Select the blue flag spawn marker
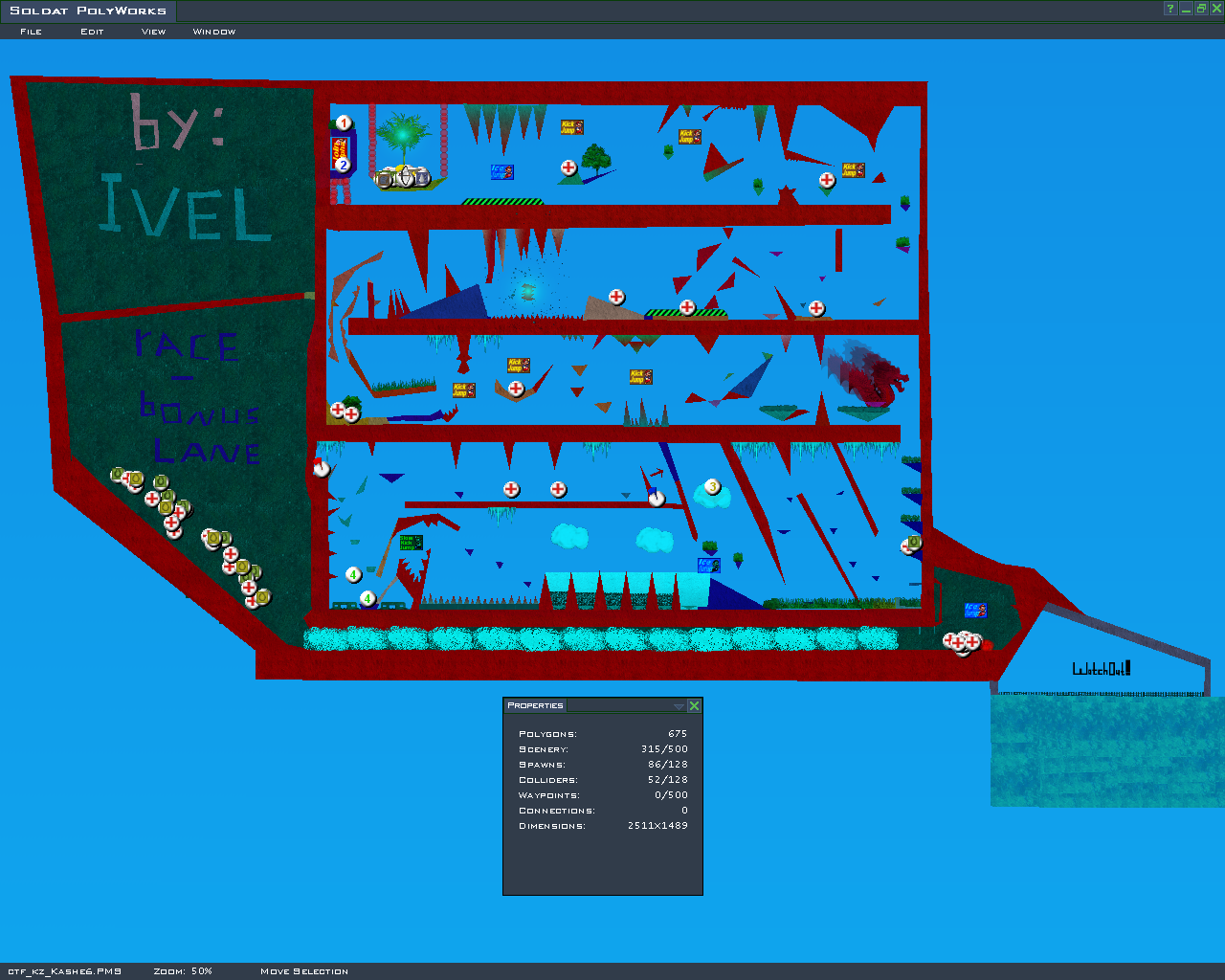 pos(657,498)
